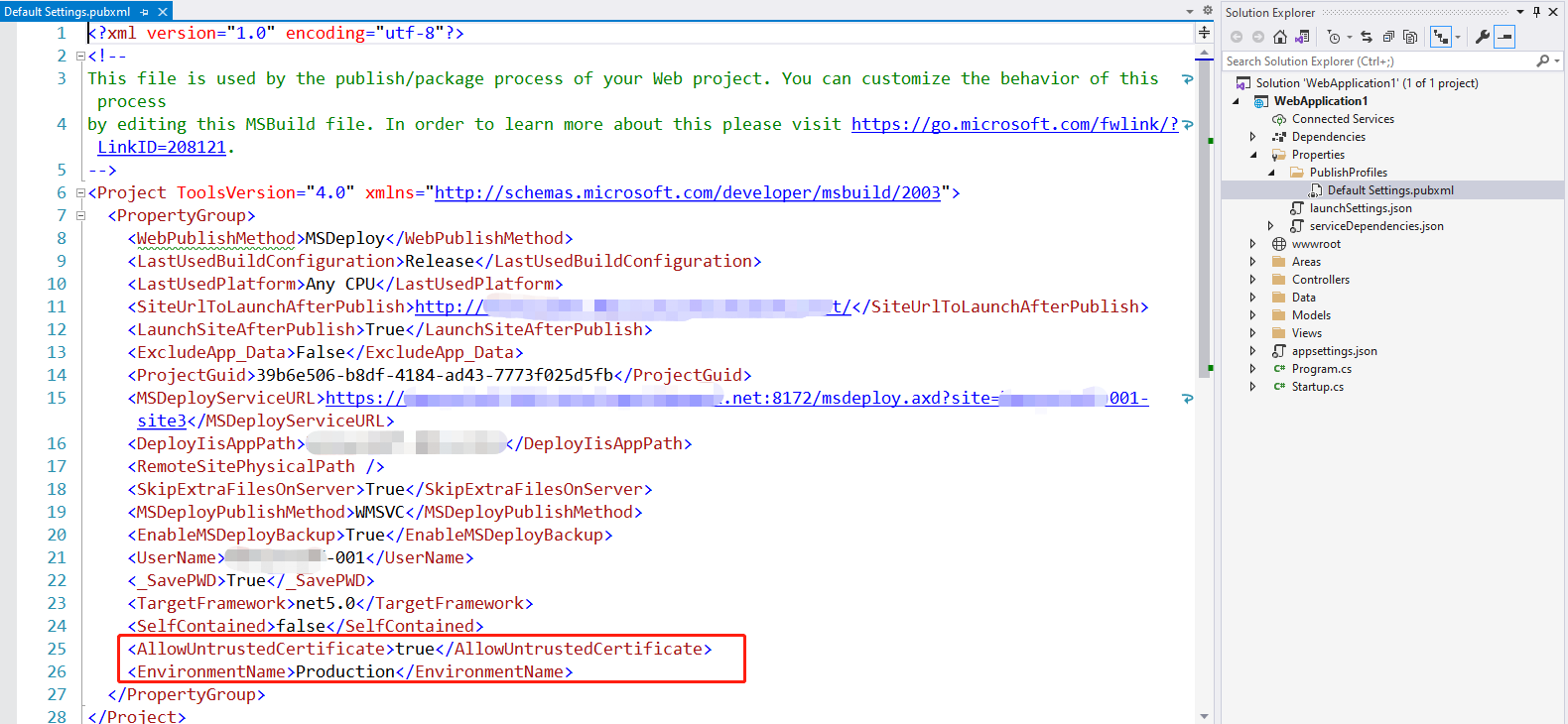This screenshot has height=724, width=1568.
Task: Toggle file nesting view button
Action: coord(1441,37)
